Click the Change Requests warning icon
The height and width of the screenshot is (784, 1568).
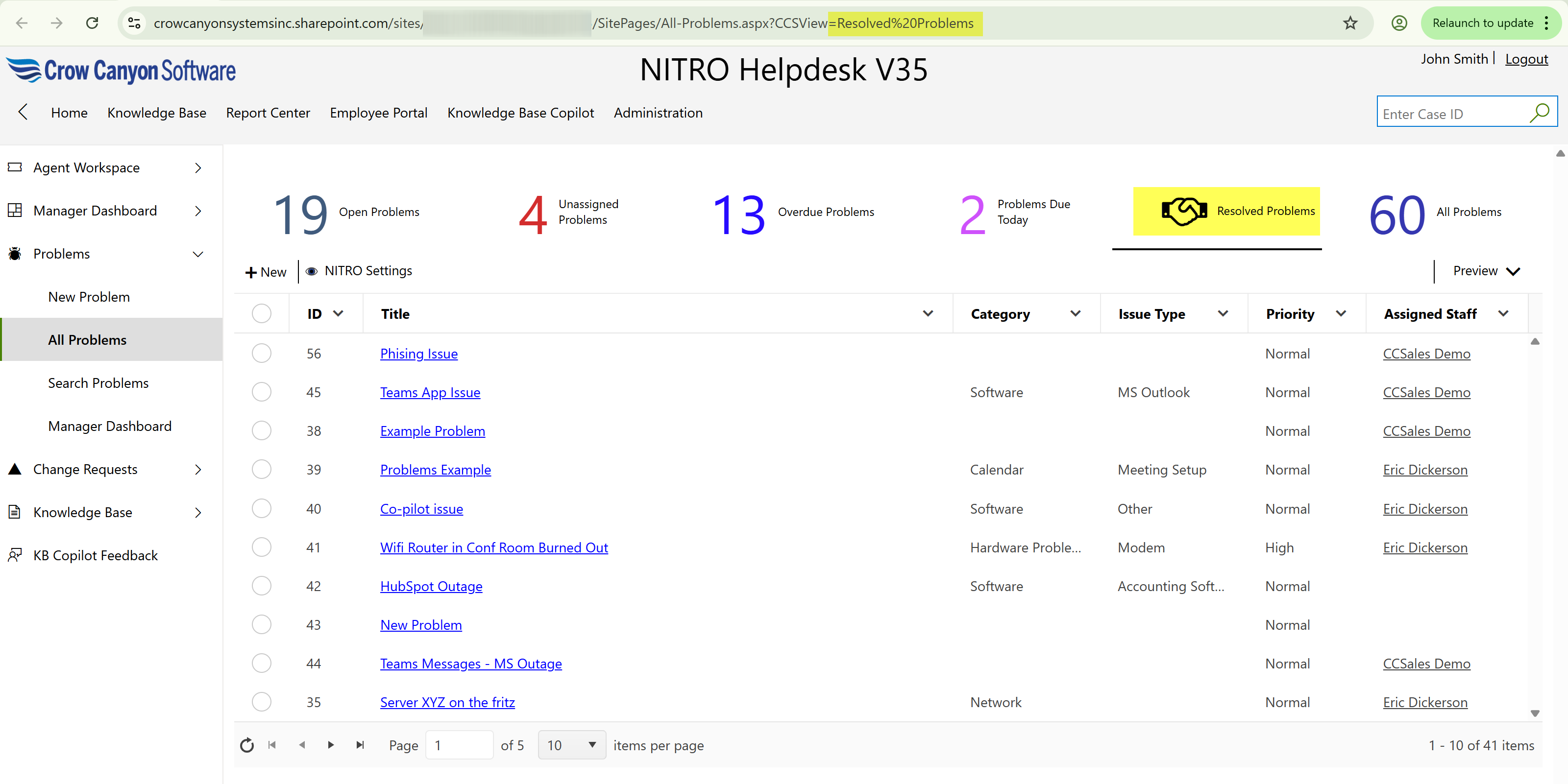15,469
